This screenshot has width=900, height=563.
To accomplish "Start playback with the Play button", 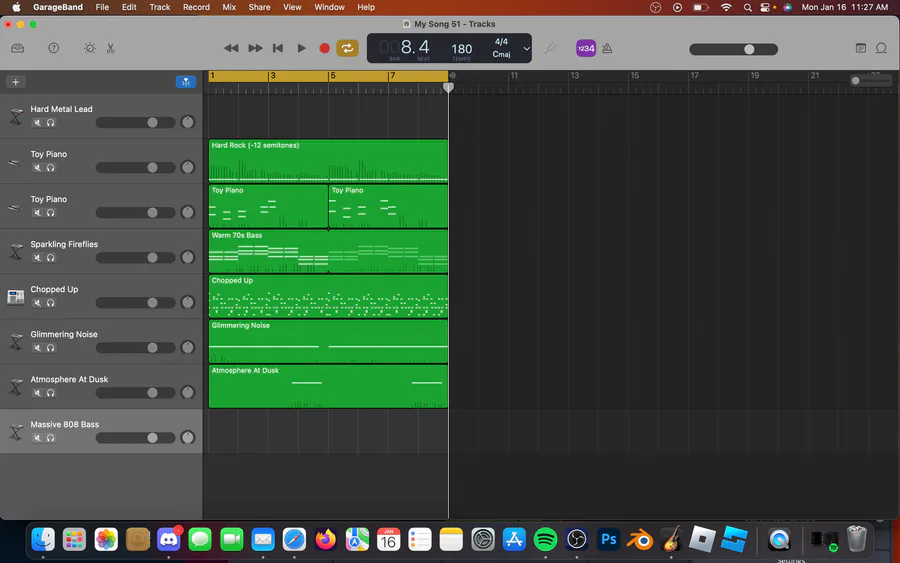I will click(x=301, y=48).
